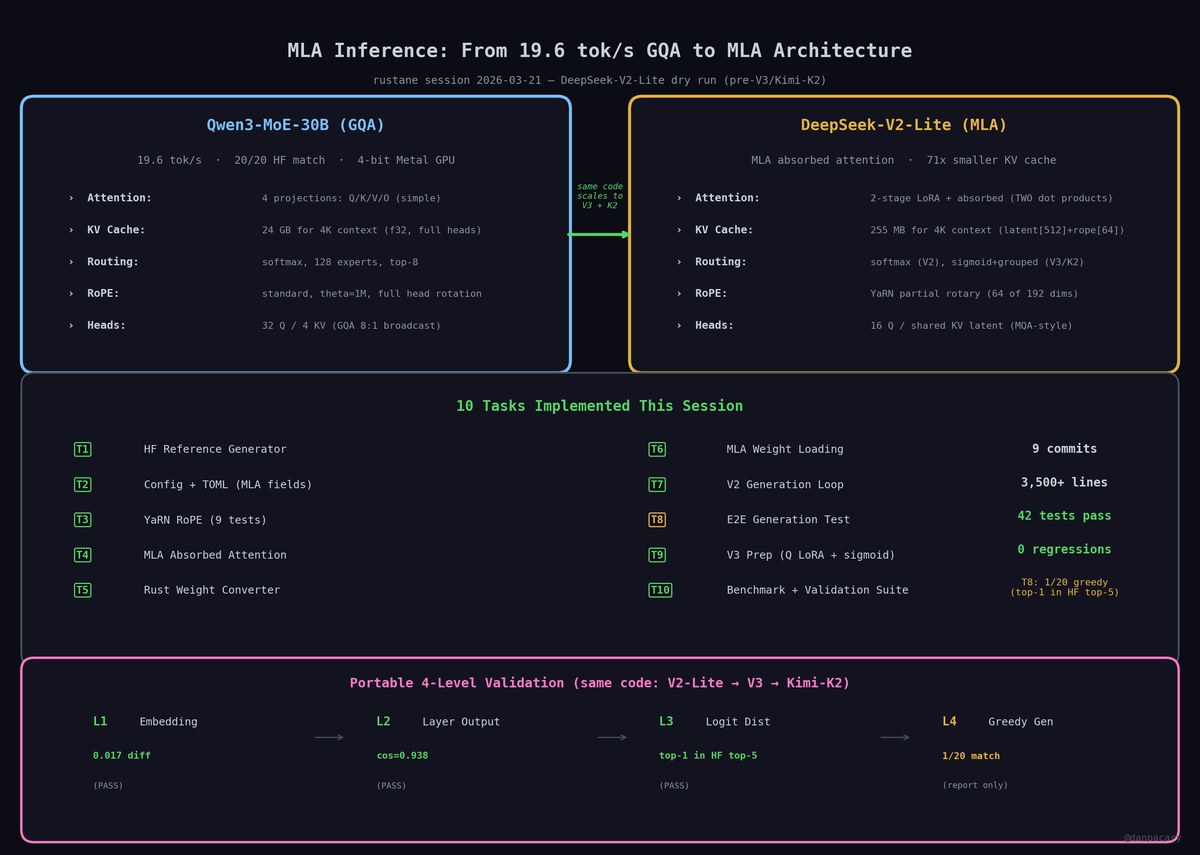This screenshot has height=855, width=1200.
Task: Click the T10 badge beside Benchmark + Validation Suite
Action: [x=660, y=590]
